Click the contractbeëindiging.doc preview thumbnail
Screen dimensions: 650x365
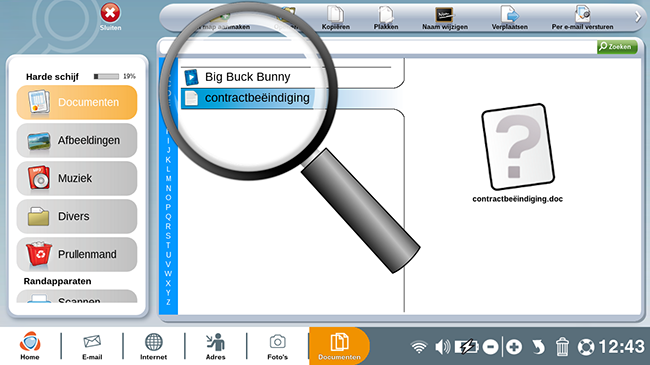point(517,146)
